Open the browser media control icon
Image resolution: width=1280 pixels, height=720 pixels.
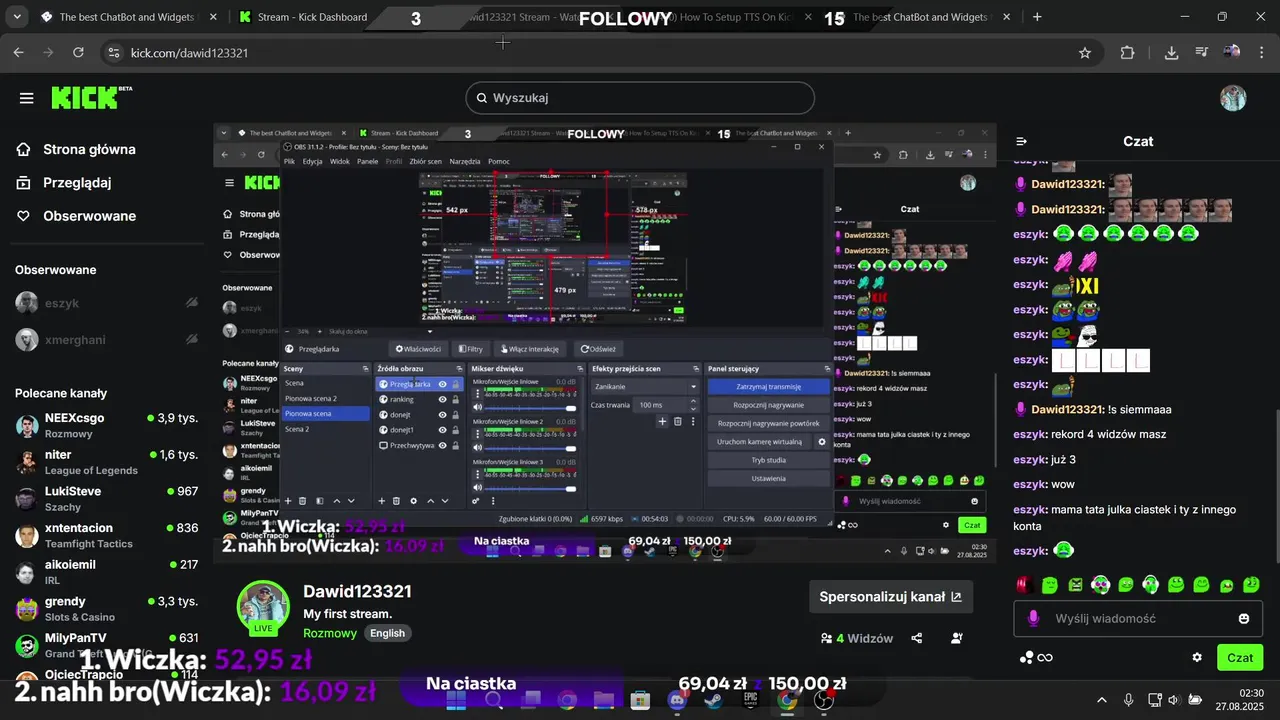(x=1201, y=53)
